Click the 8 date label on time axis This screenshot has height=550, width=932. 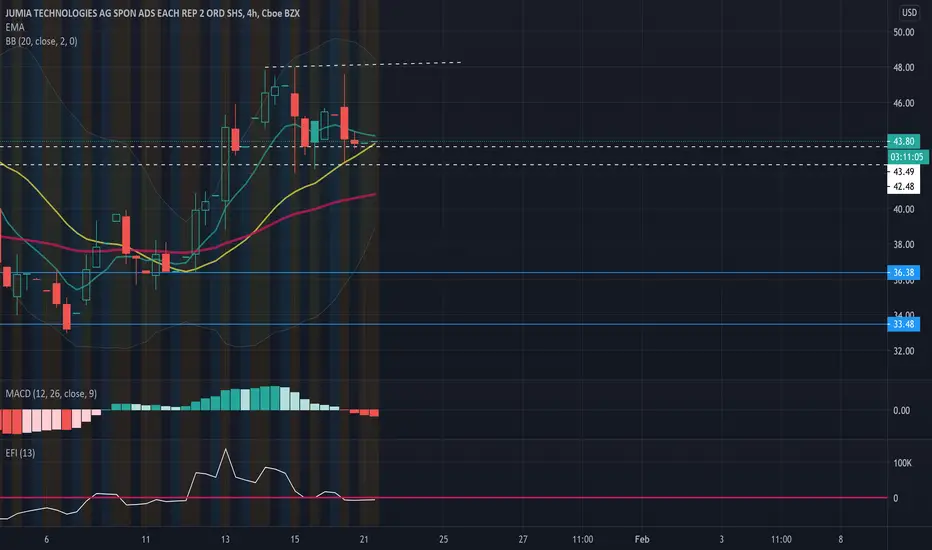840,539
